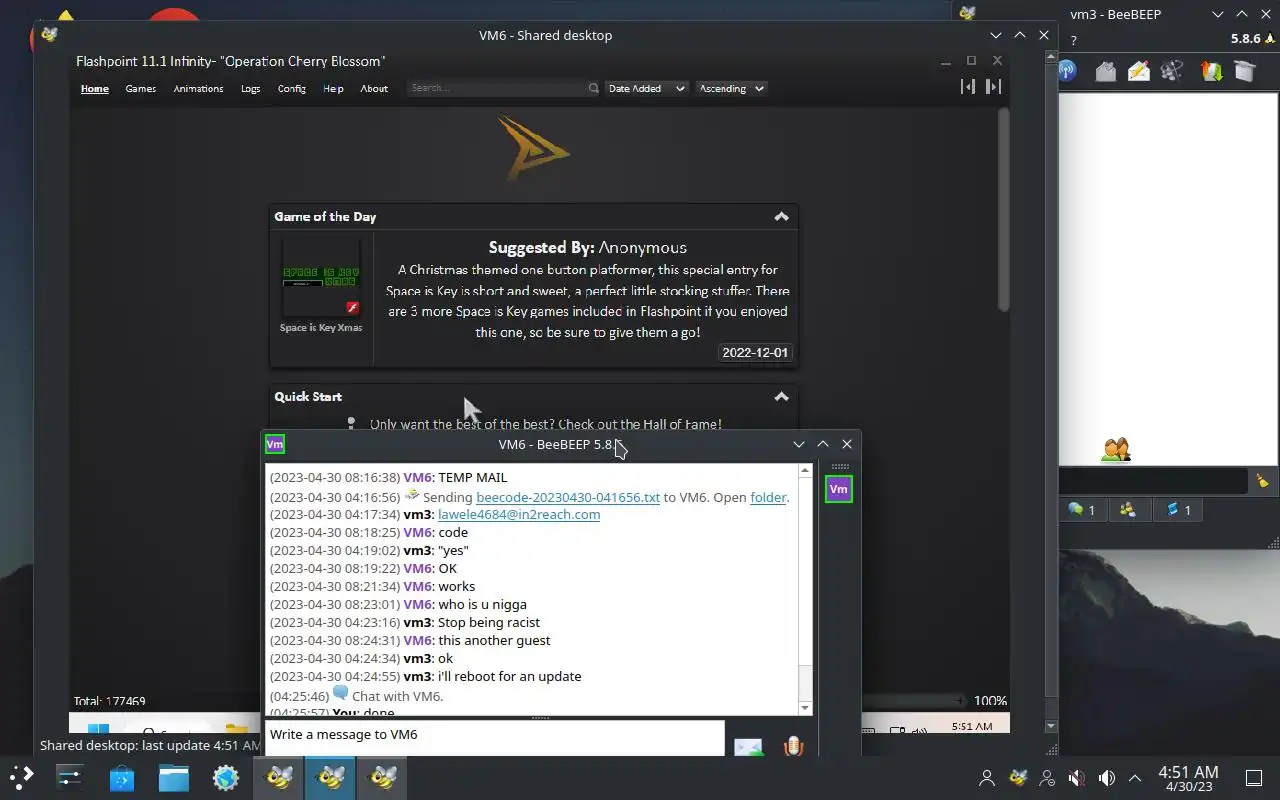
Task: Click the question mark help in vm3 BeeBEEP
Action: (x=1073, y=41)
